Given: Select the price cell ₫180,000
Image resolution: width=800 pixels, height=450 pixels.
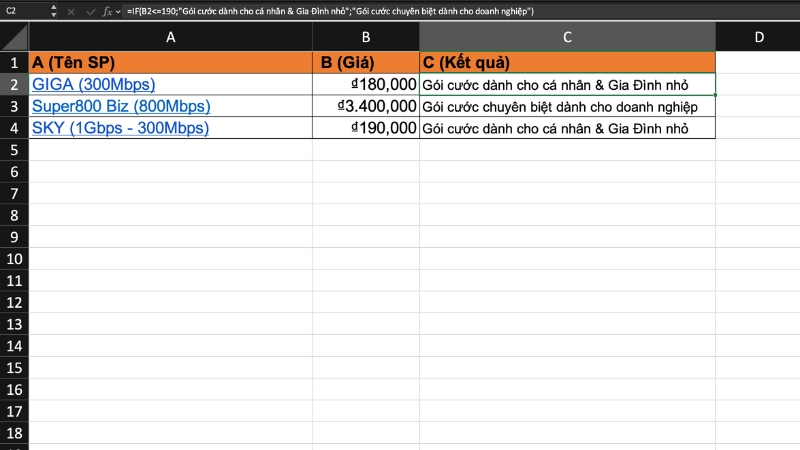Looking at the screenshot, I should (x=366, y=84).
